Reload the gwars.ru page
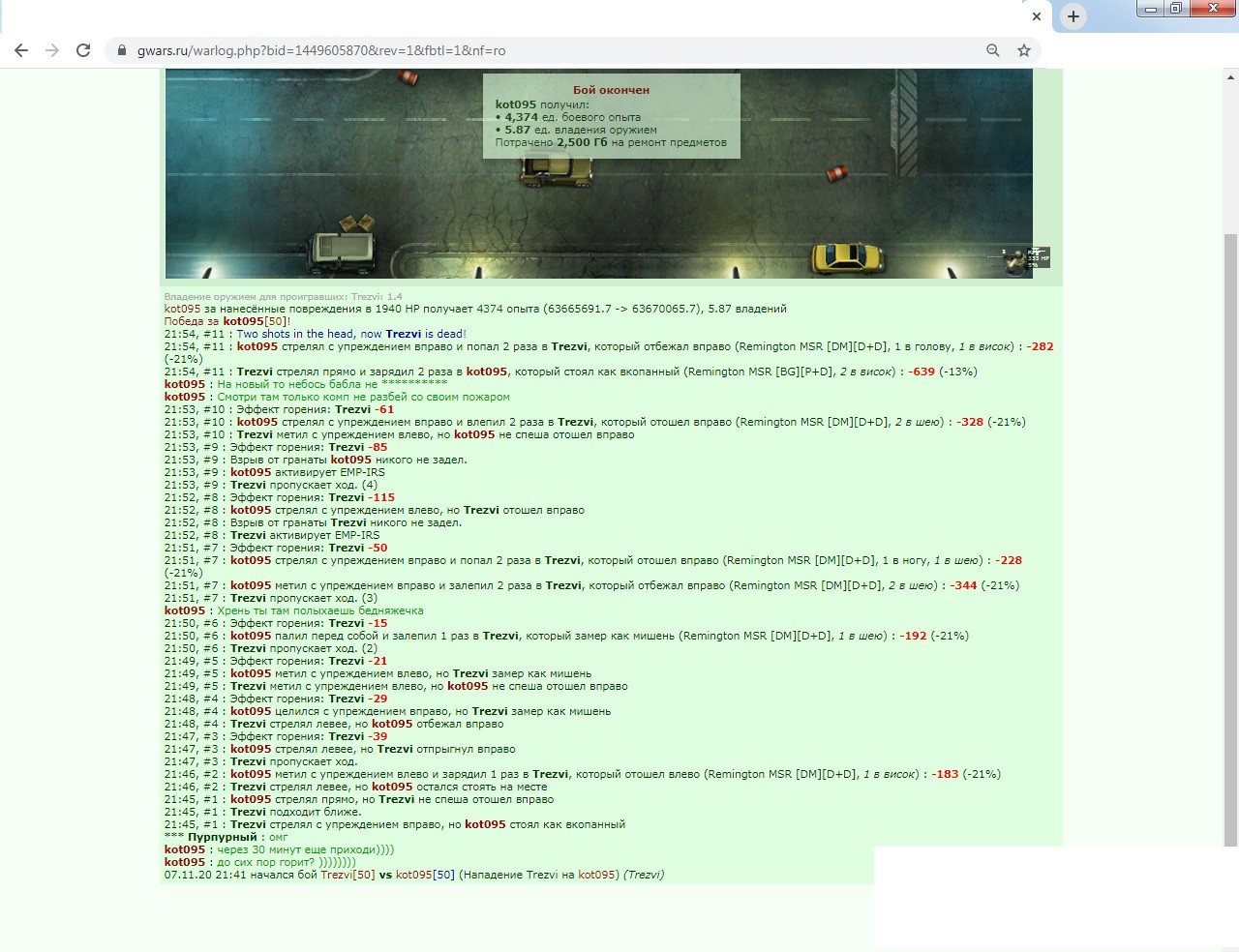This screenshot has width=1239, height=952. (x=83, y=50)
